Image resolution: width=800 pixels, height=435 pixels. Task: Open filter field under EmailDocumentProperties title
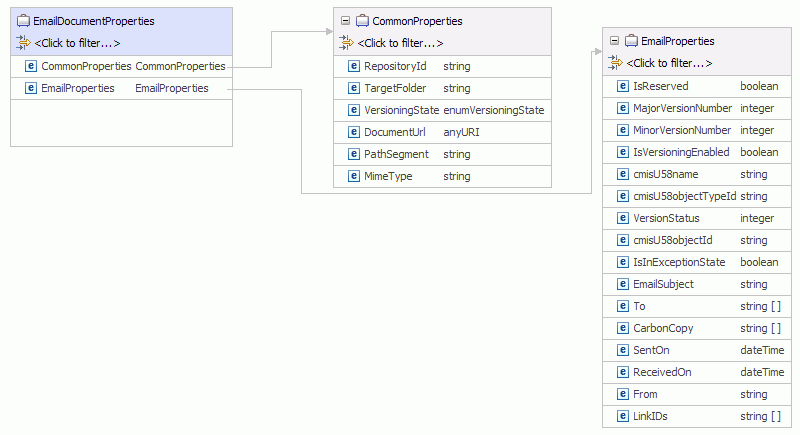tap(78, 43)
